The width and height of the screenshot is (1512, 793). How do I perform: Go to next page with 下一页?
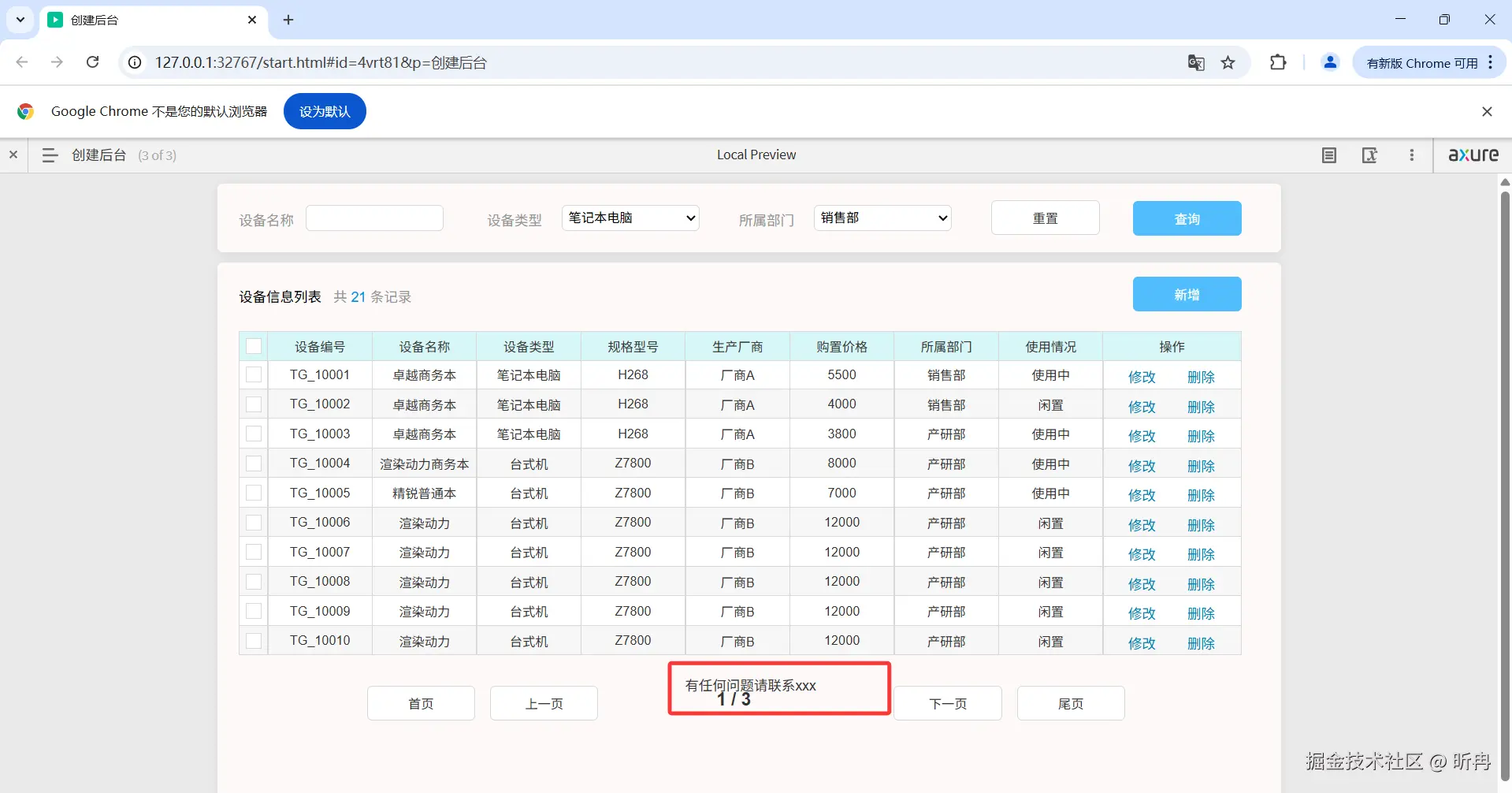(x=948, y=703)
